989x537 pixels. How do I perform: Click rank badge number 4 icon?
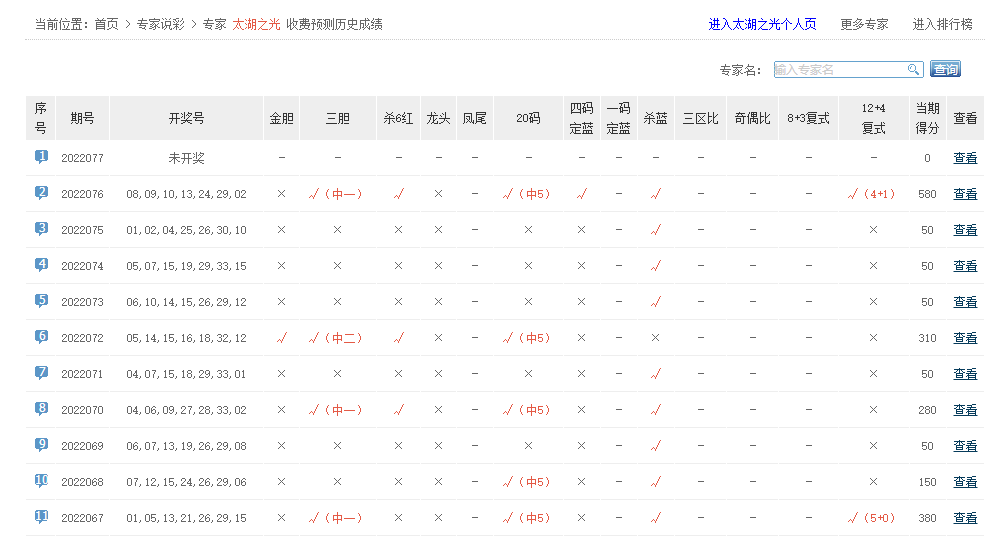click(41, 265)
